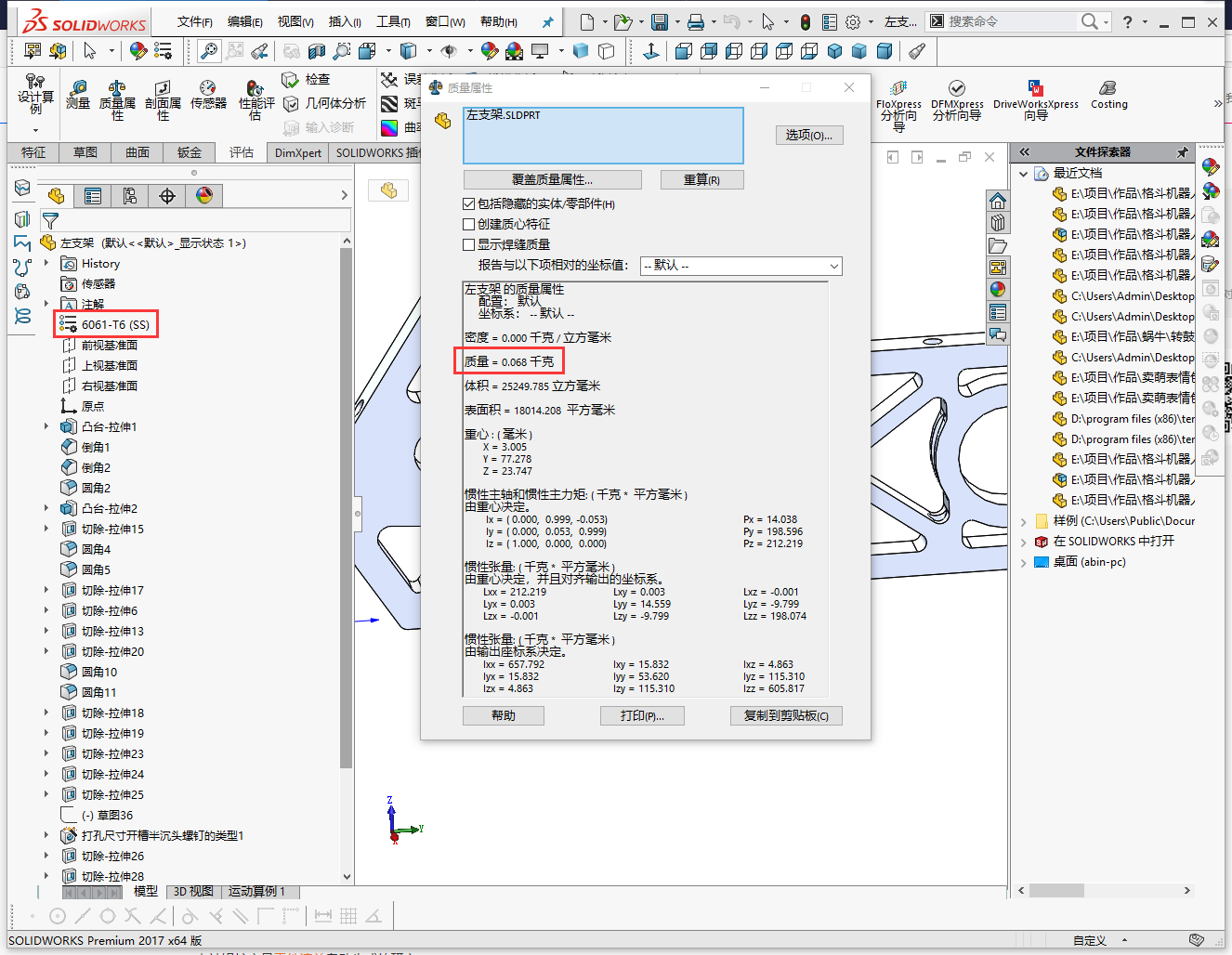This screenshot has width=1232, height=955.
Task: Click the 复制到剪贴板 button
Action: pyautogui.click(x=786, y=715)
